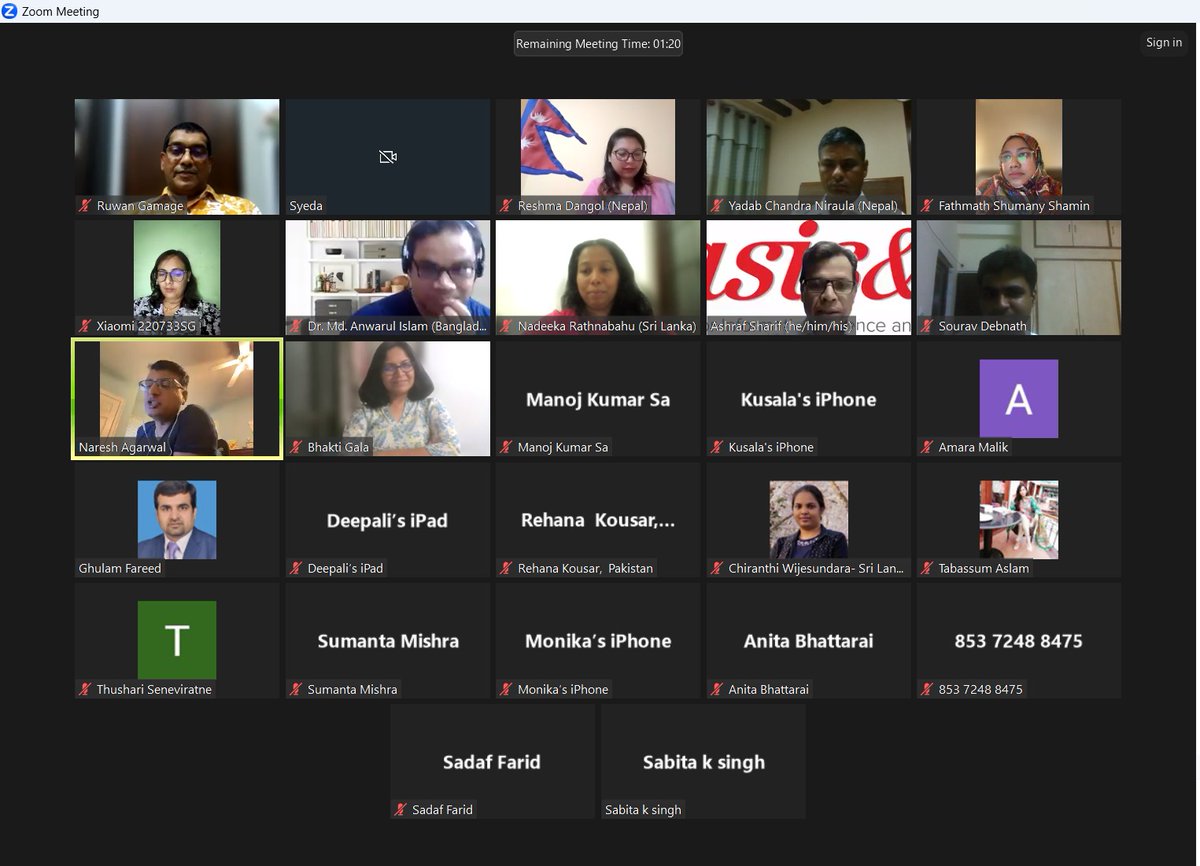1200x866 pixels.
Task: Click muted mic icon beside Dr. Md. Anwarul Islam
Action: point(297,326)
